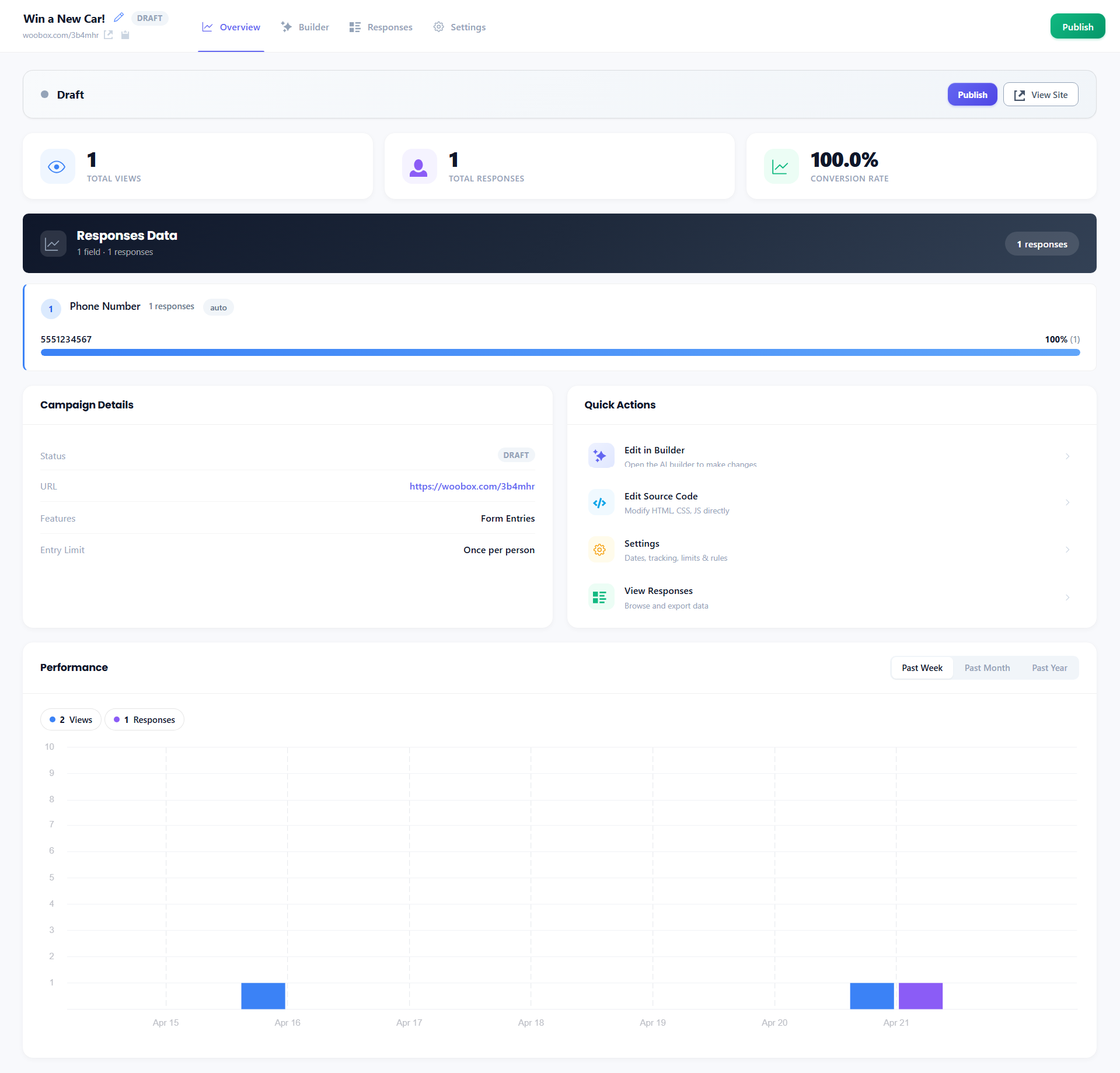The image size is (1120, 1073).
Task: Click the Phone Number response progress bar
Action: (560, 352)
